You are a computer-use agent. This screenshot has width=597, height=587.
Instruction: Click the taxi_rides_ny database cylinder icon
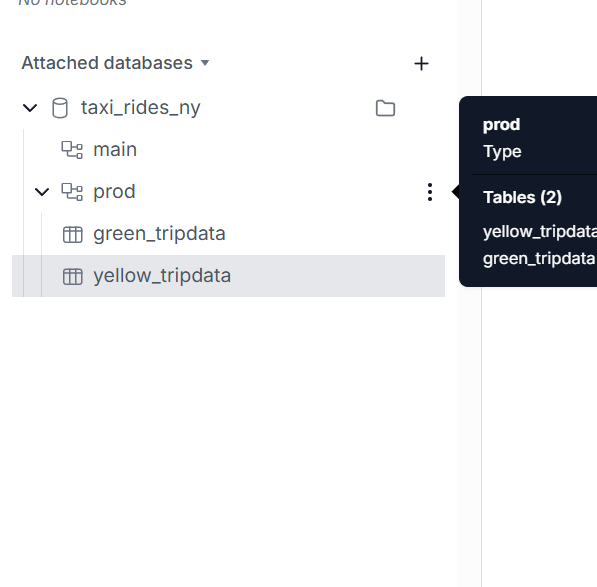pos(60,108)
